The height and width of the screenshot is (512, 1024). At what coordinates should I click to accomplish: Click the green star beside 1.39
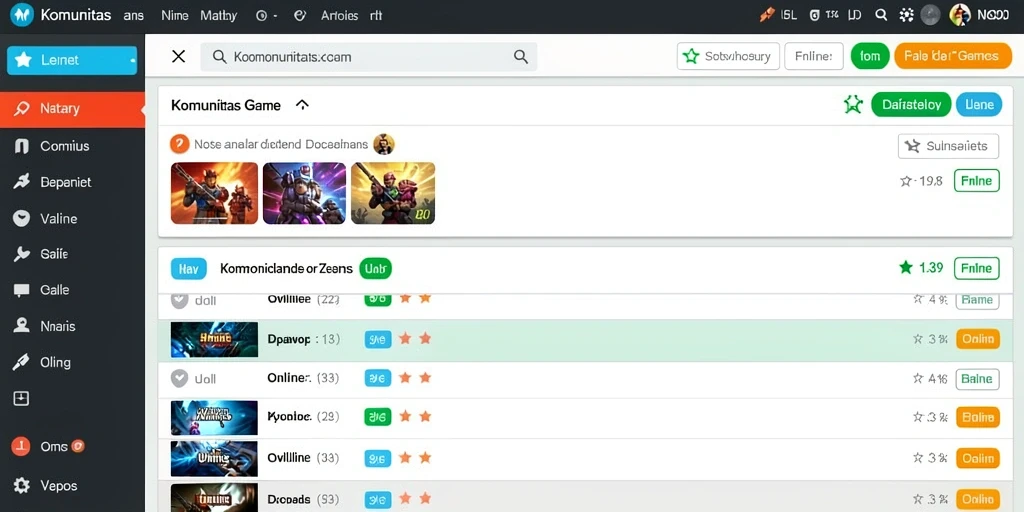pyautogui.click(x=906, y=267)
